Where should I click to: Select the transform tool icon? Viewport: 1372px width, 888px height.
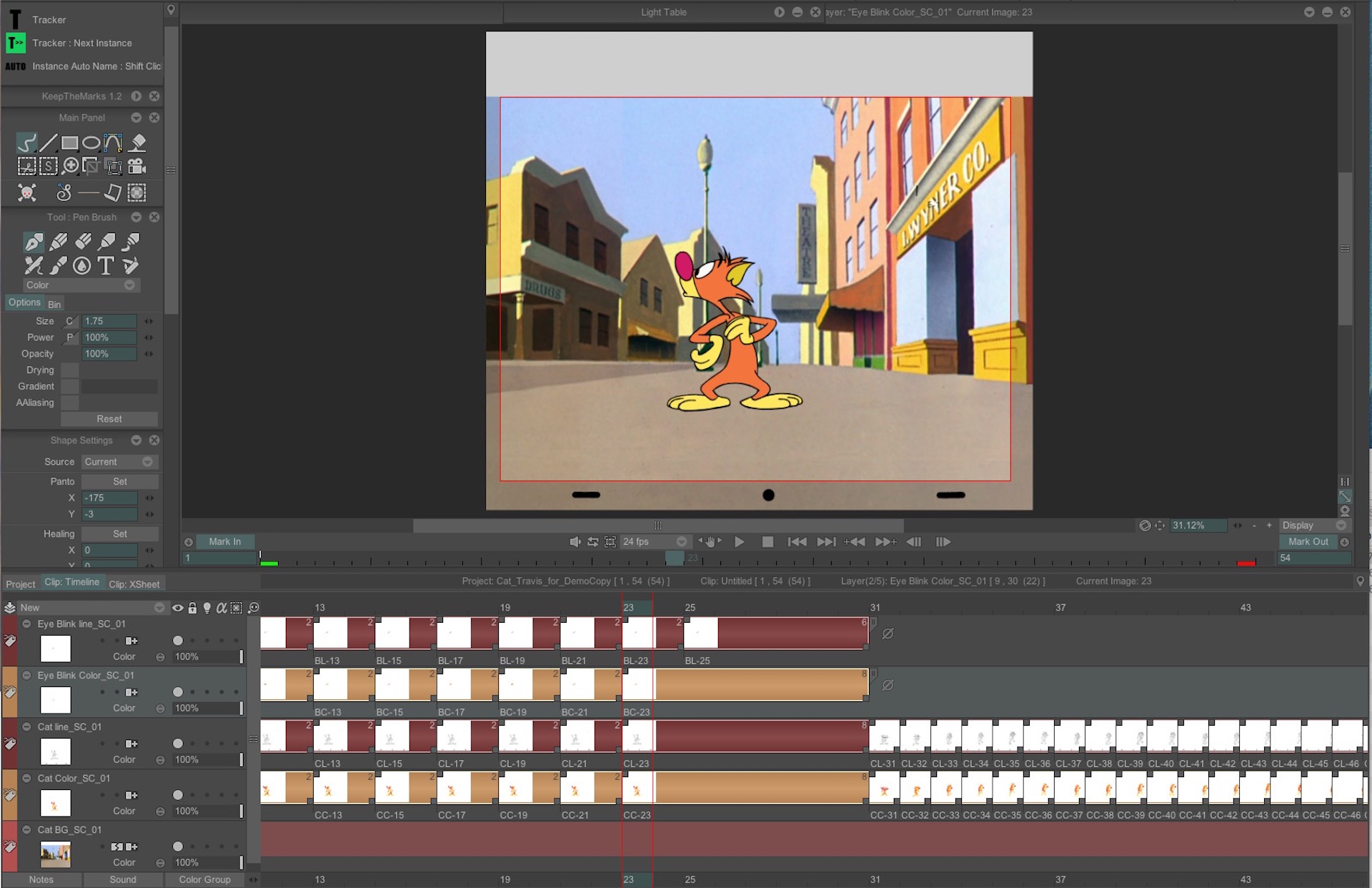coord(114,167)
